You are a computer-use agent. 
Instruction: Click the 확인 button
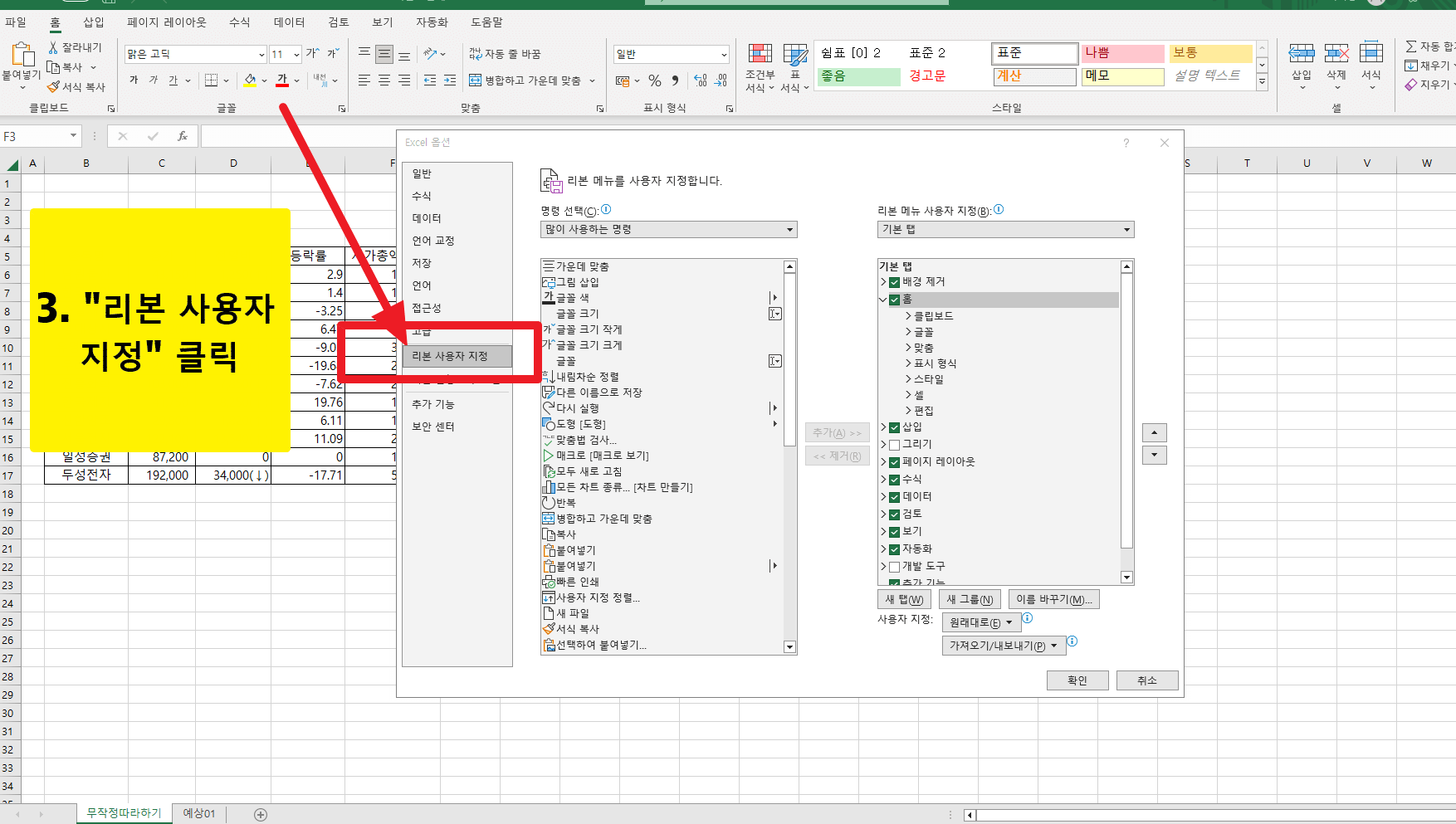coord(1077,680)
